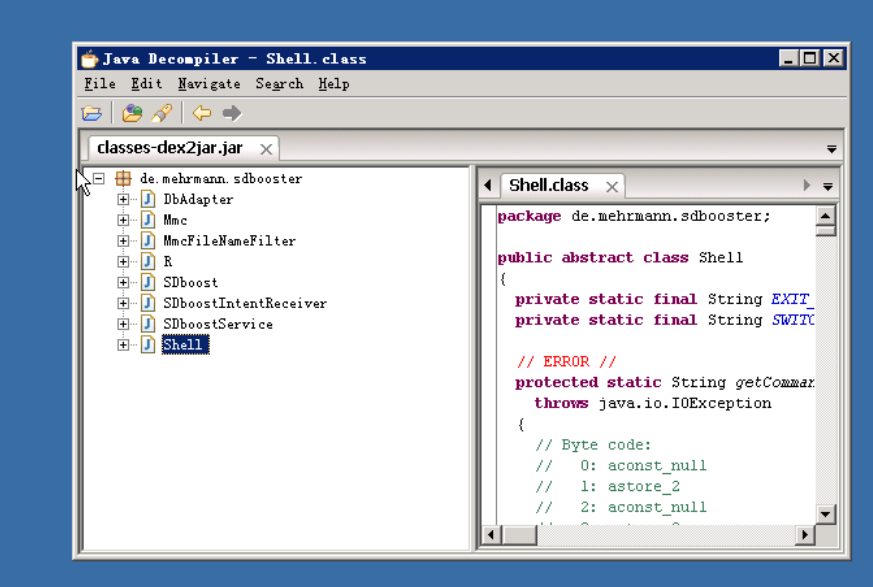Click the Back arrow toolbar icon

(x=202, y=113)
